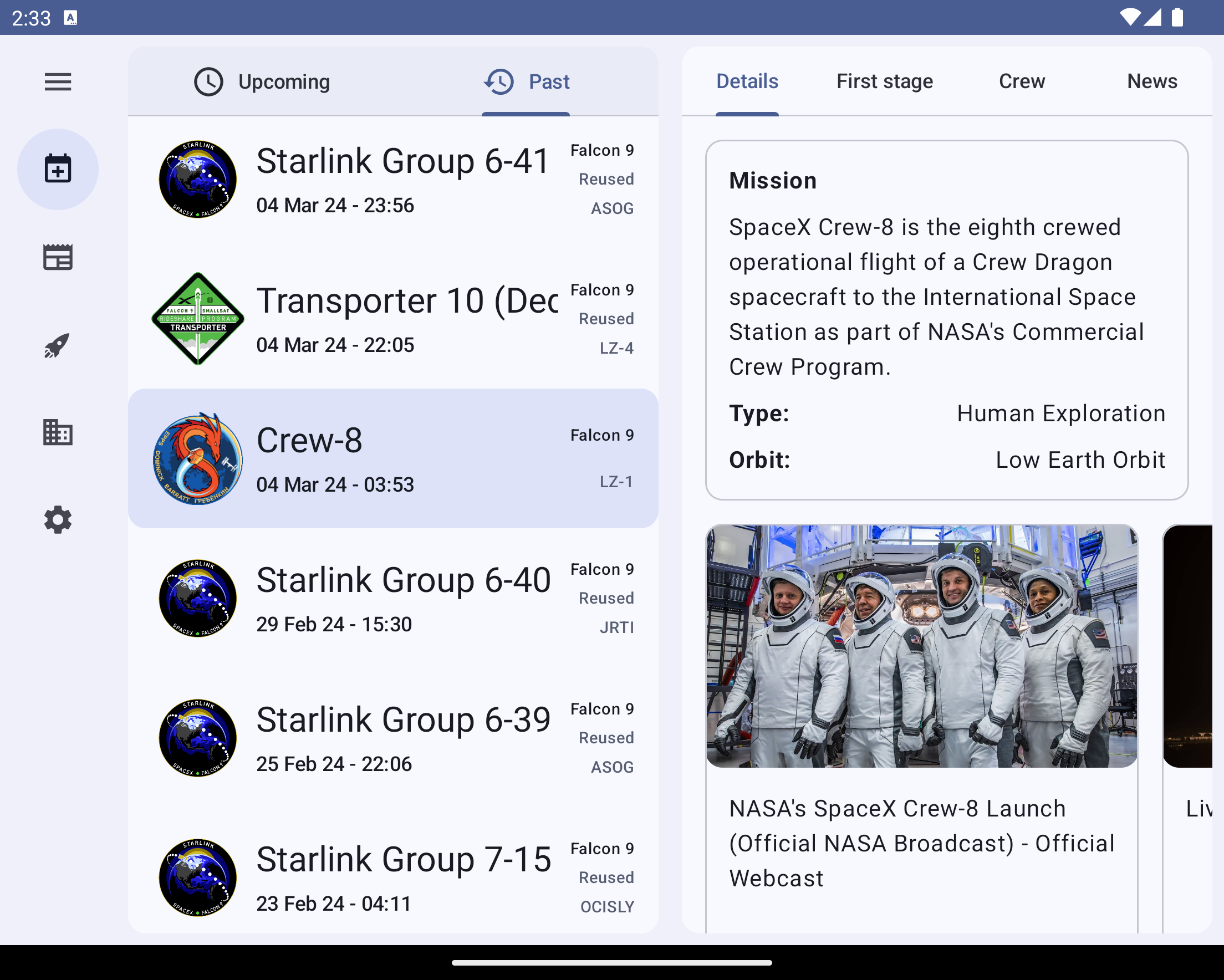The width and height of the screenshot is (1224, 980).
Task: Click the date 23 Feb 24 - 04:11
Action: pyautogui.click(x=334, y=904)
